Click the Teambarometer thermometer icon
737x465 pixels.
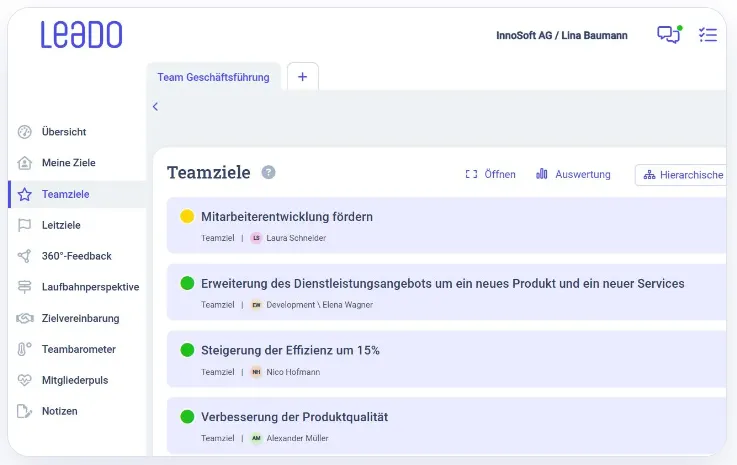[24, 349]
